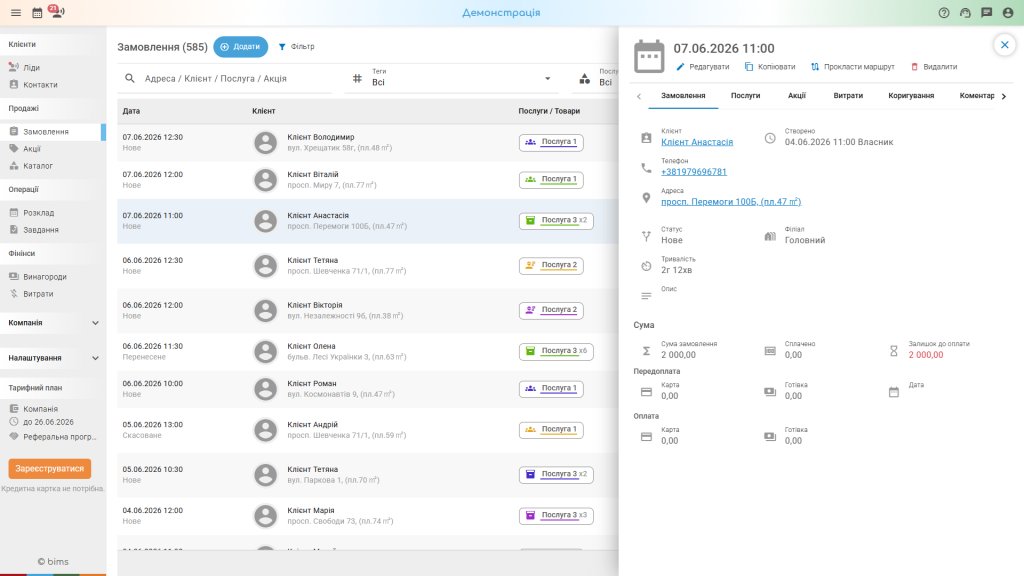
Task: Switch to the Витрати tab
Action: pos(848,95)
